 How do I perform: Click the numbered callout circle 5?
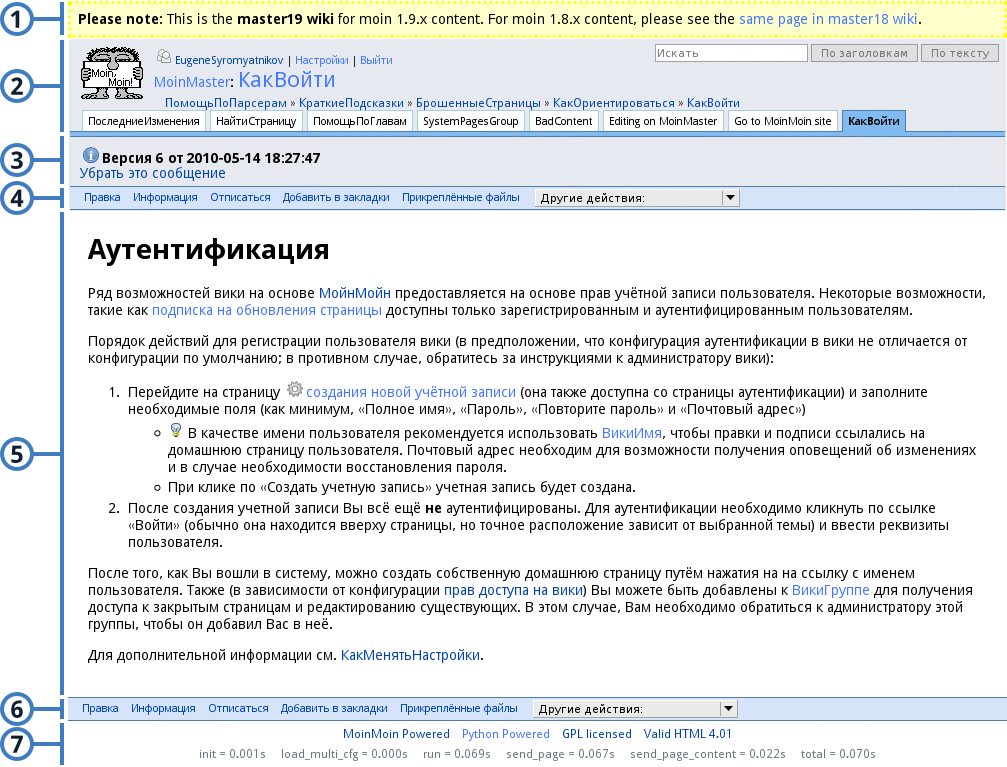[17, 454]
